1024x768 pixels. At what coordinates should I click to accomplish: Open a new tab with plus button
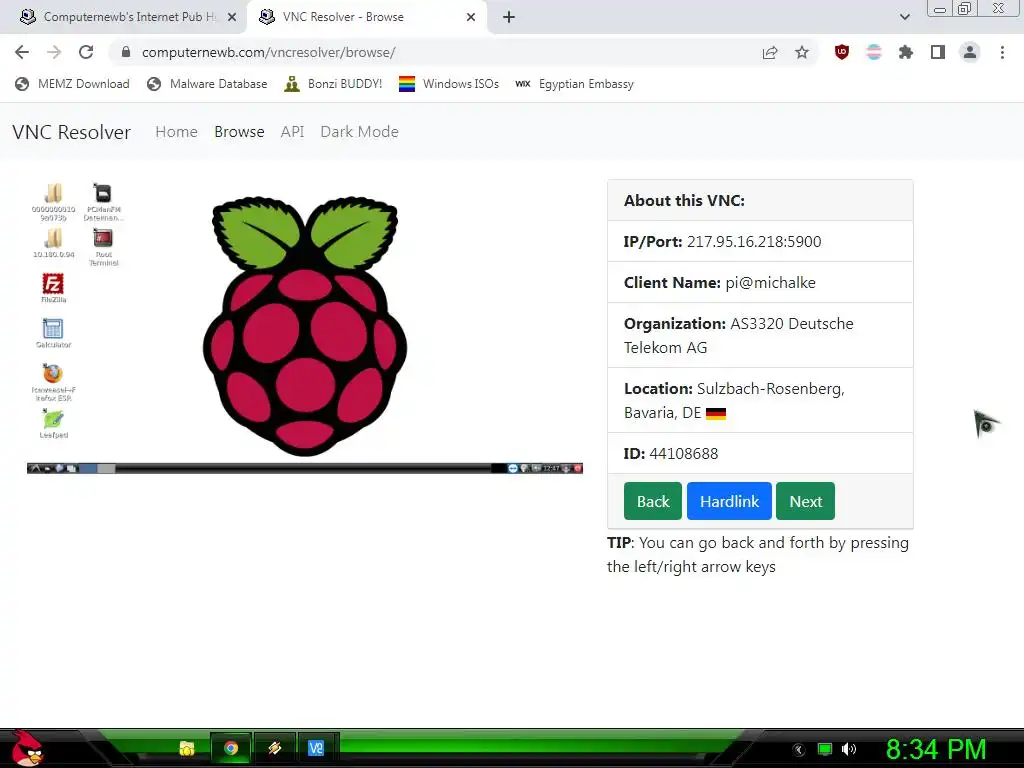509,17
